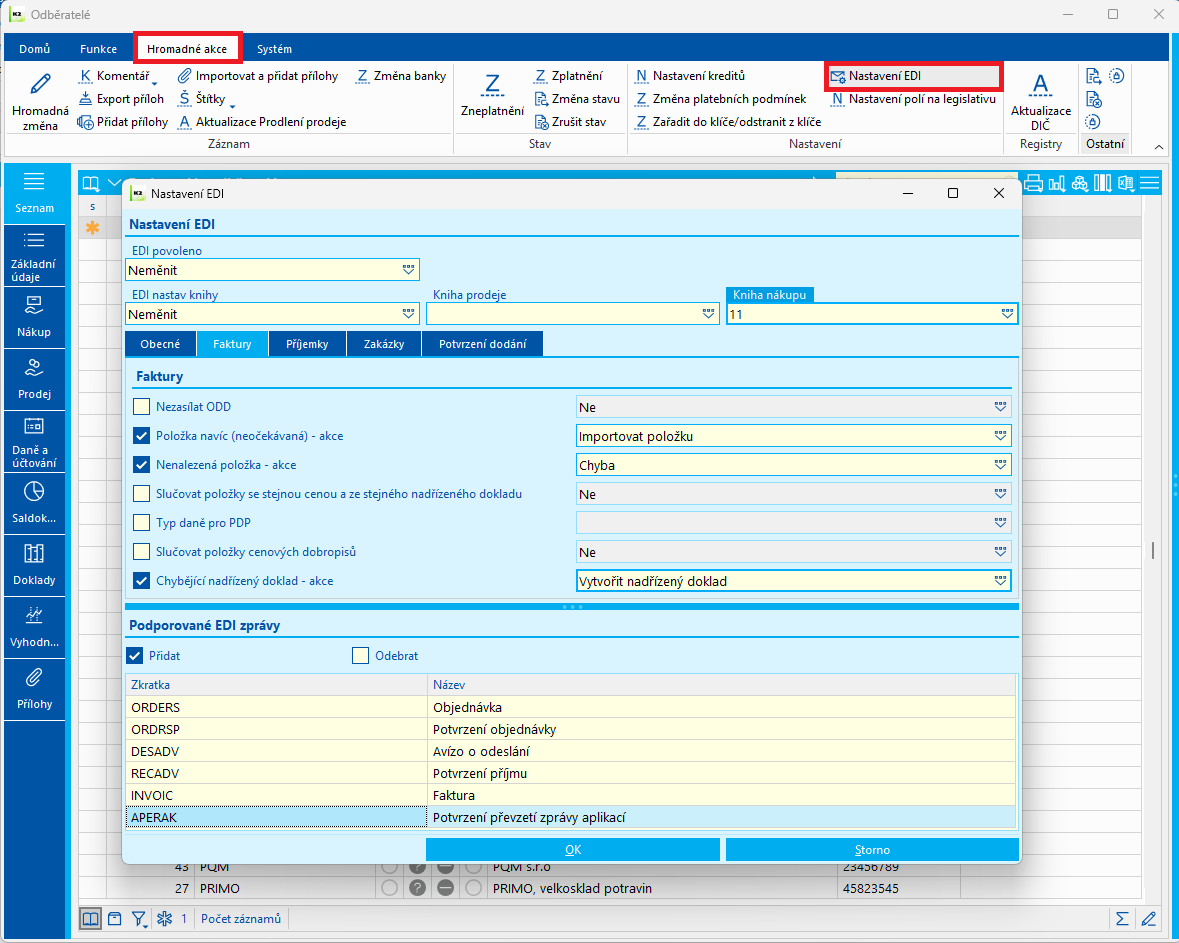Screen dimensions: 1179x943
Task: Uncheck Nenalezená položka - akce checkbox
Action: 141,465
